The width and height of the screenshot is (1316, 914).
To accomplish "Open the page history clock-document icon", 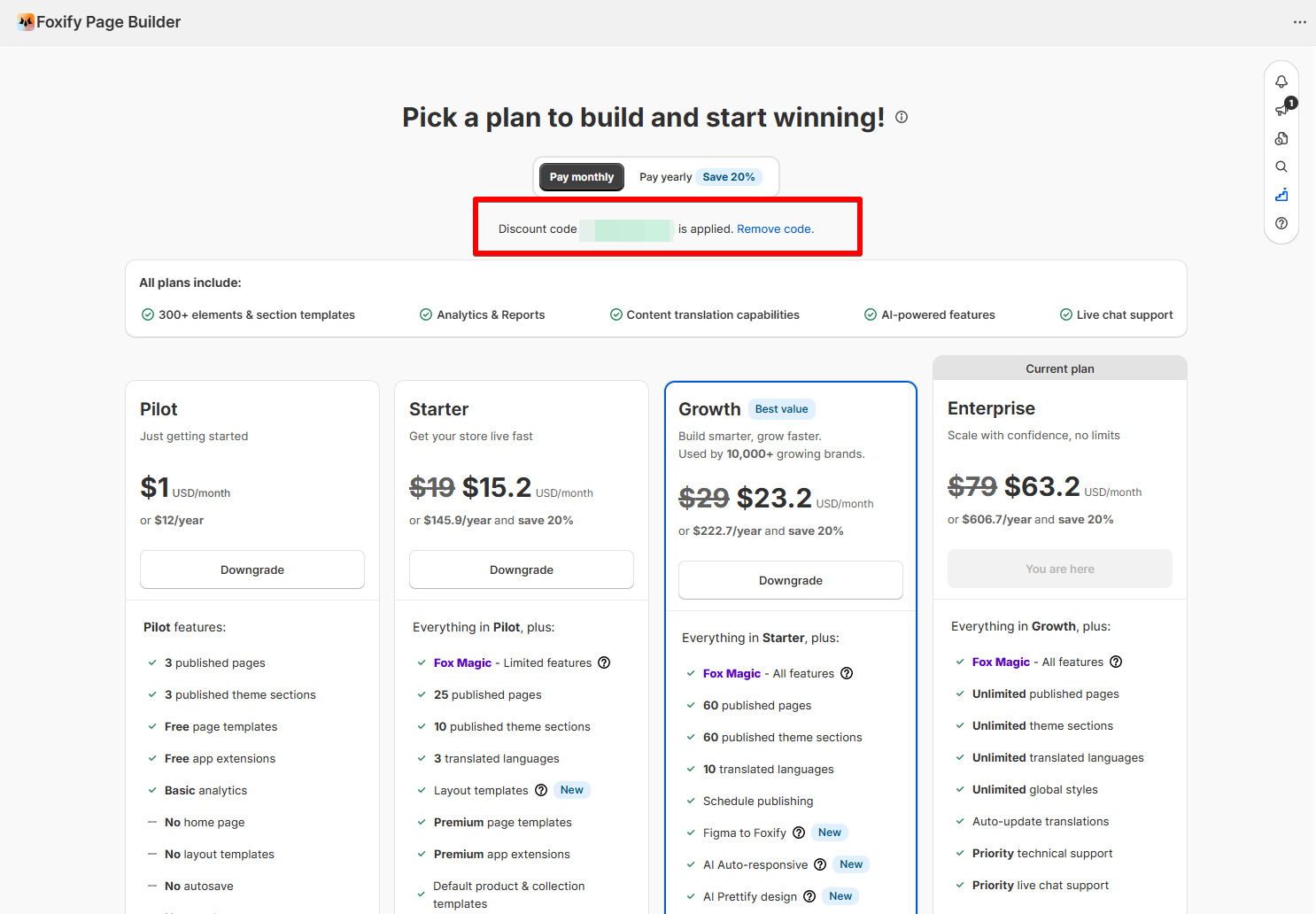I will [1281, 138].
